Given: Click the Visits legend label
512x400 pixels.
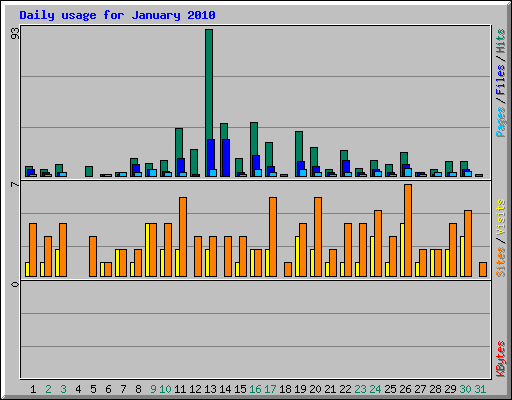Looking at the screenshot, I should [x=501, y=217].
